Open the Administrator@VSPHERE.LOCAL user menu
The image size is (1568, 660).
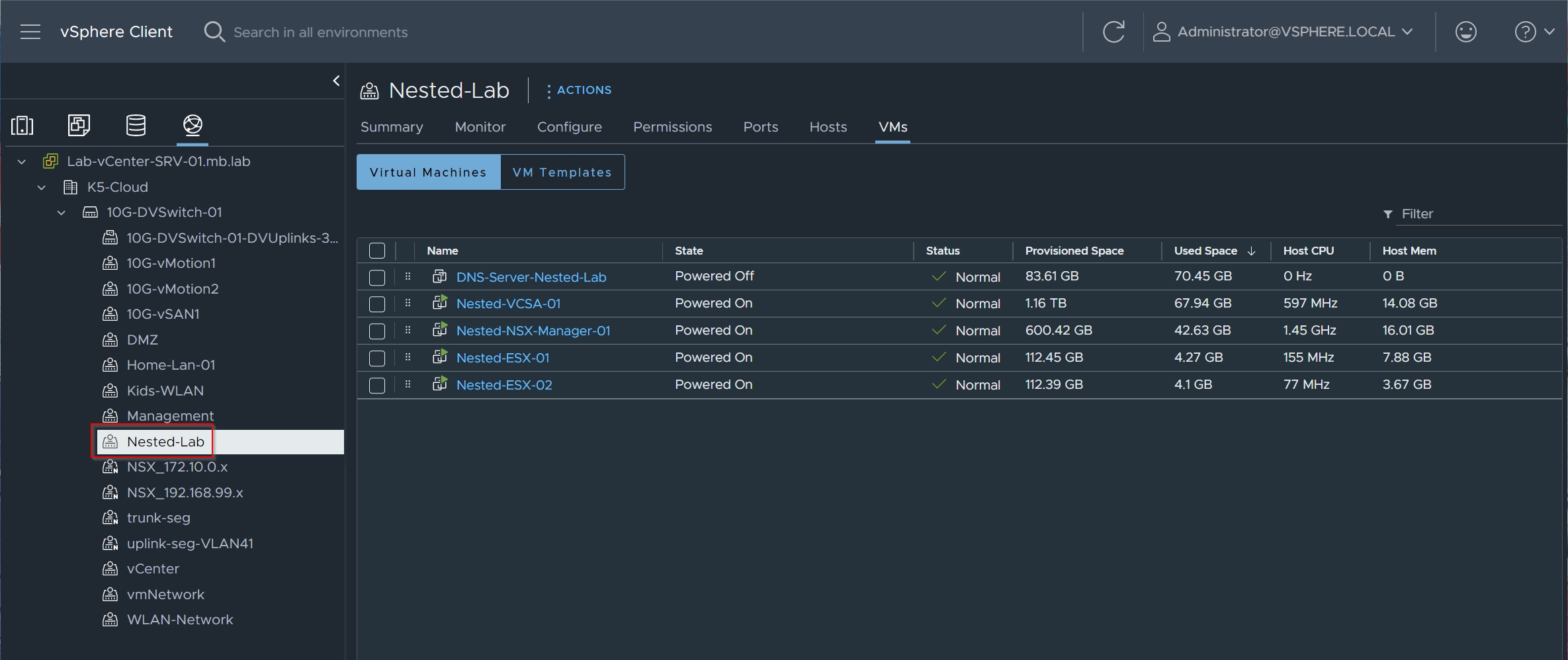pyautogui.click(x=1283, y=32)
